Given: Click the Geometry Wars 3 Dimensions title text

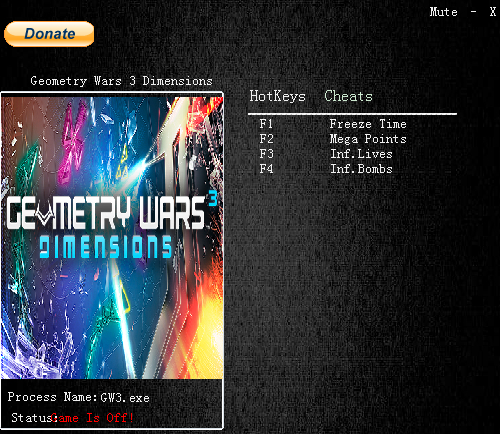Looking at the screenshot, I should (x=121, y=81).
